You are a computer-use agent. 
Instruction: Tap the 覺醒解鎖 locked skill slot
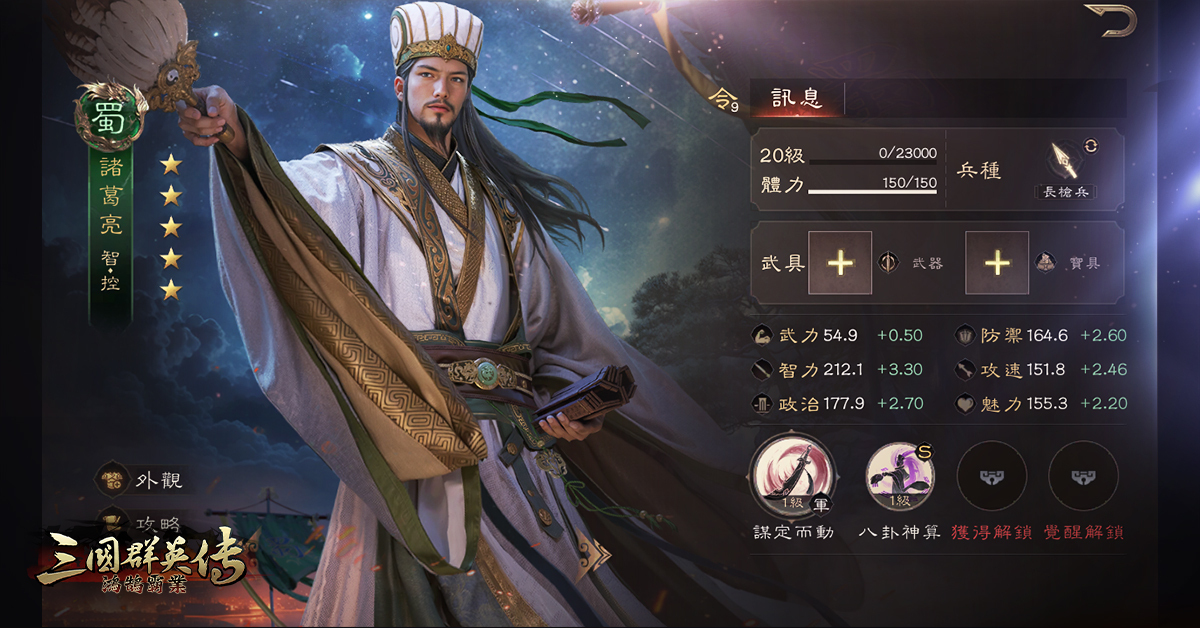[x=1083, y=476]
